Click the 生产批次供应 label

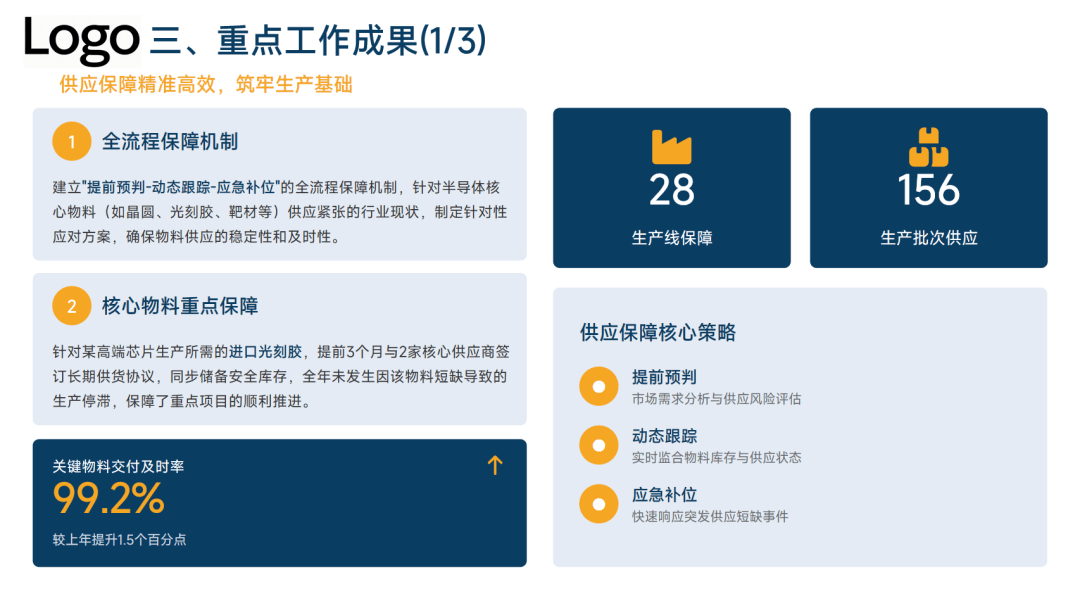pyautogui.click(x=928, y=238)
